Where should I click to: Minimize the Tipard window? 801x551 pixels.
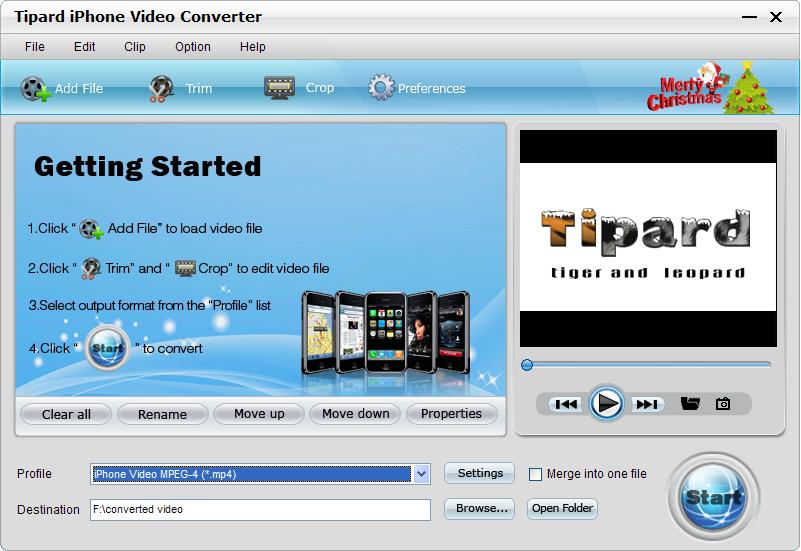[749, 17]
